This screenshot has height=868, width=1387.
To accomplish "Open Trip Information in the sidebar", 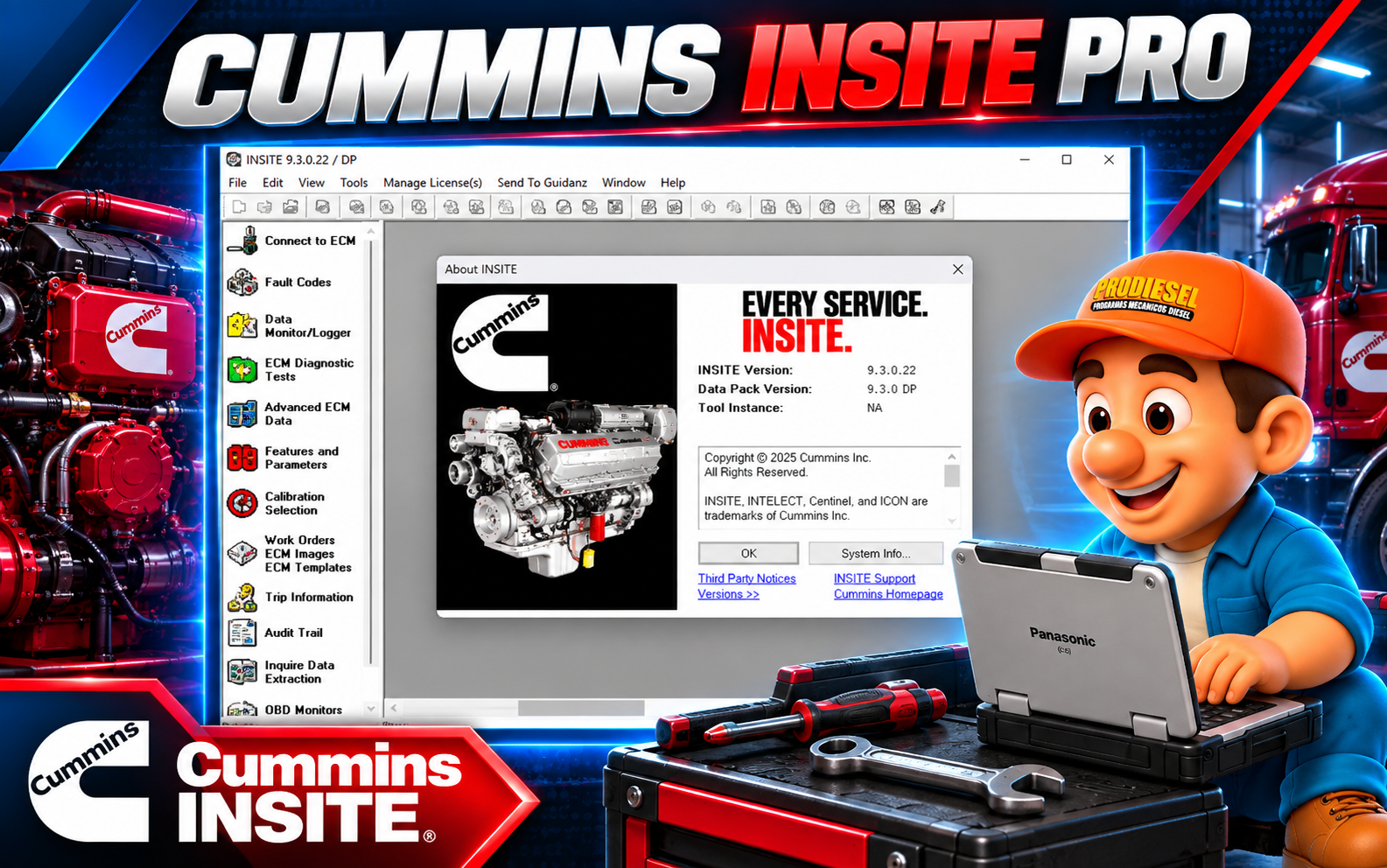I will point(291,597).
